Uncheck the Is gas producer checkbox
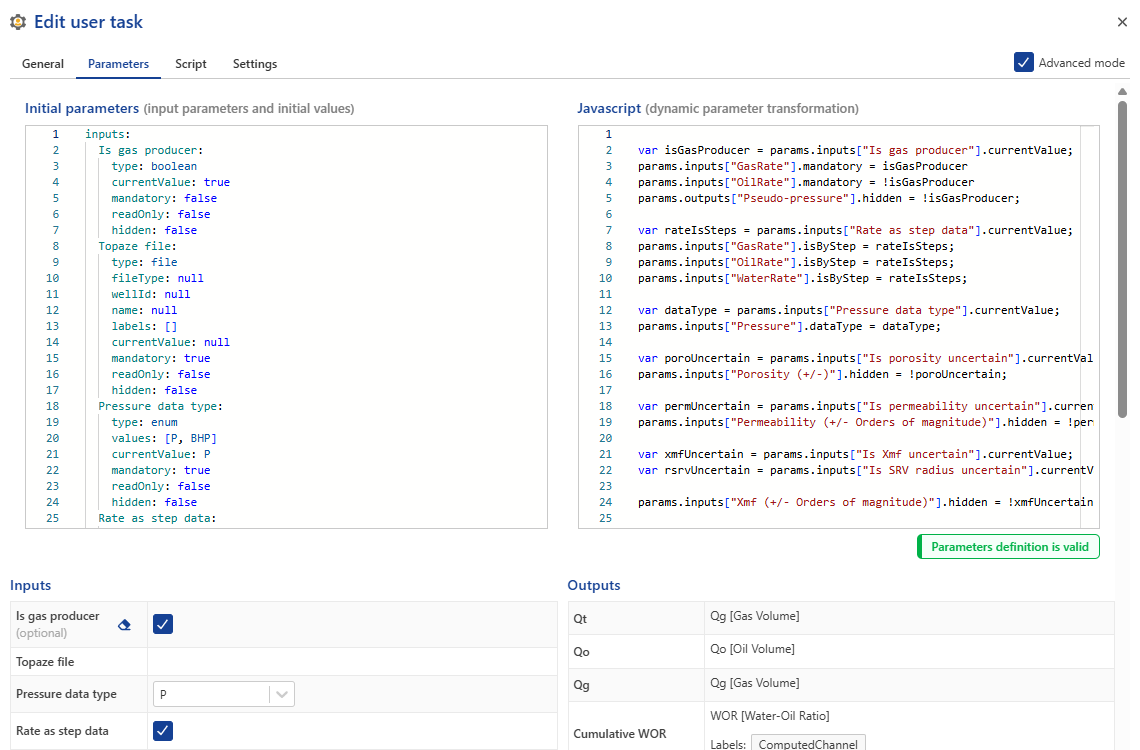 tap(163, 624)
